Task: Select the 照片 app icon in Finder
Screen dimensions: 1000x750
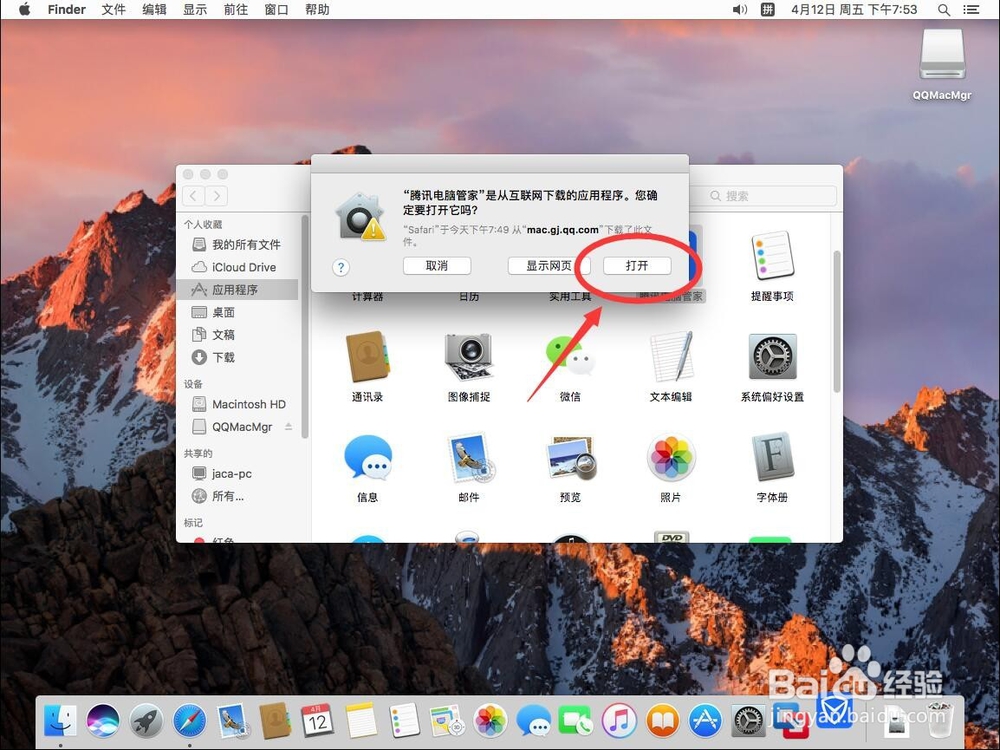Action: pyautogui.click(x=671, y=457)
